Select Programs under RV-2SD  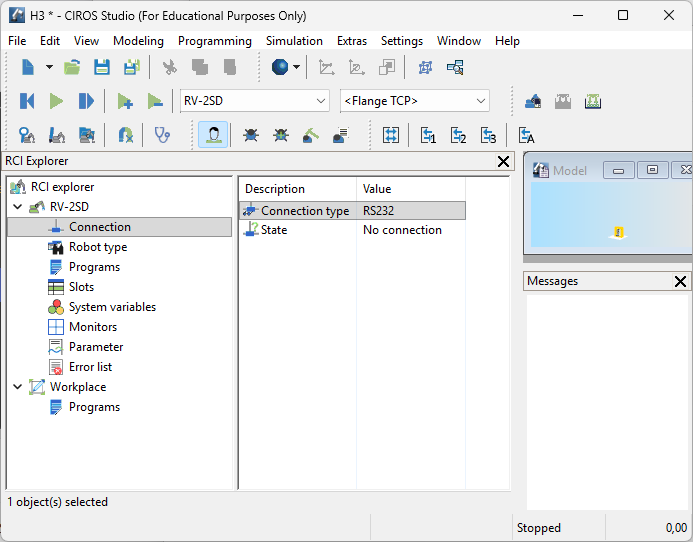94,267
